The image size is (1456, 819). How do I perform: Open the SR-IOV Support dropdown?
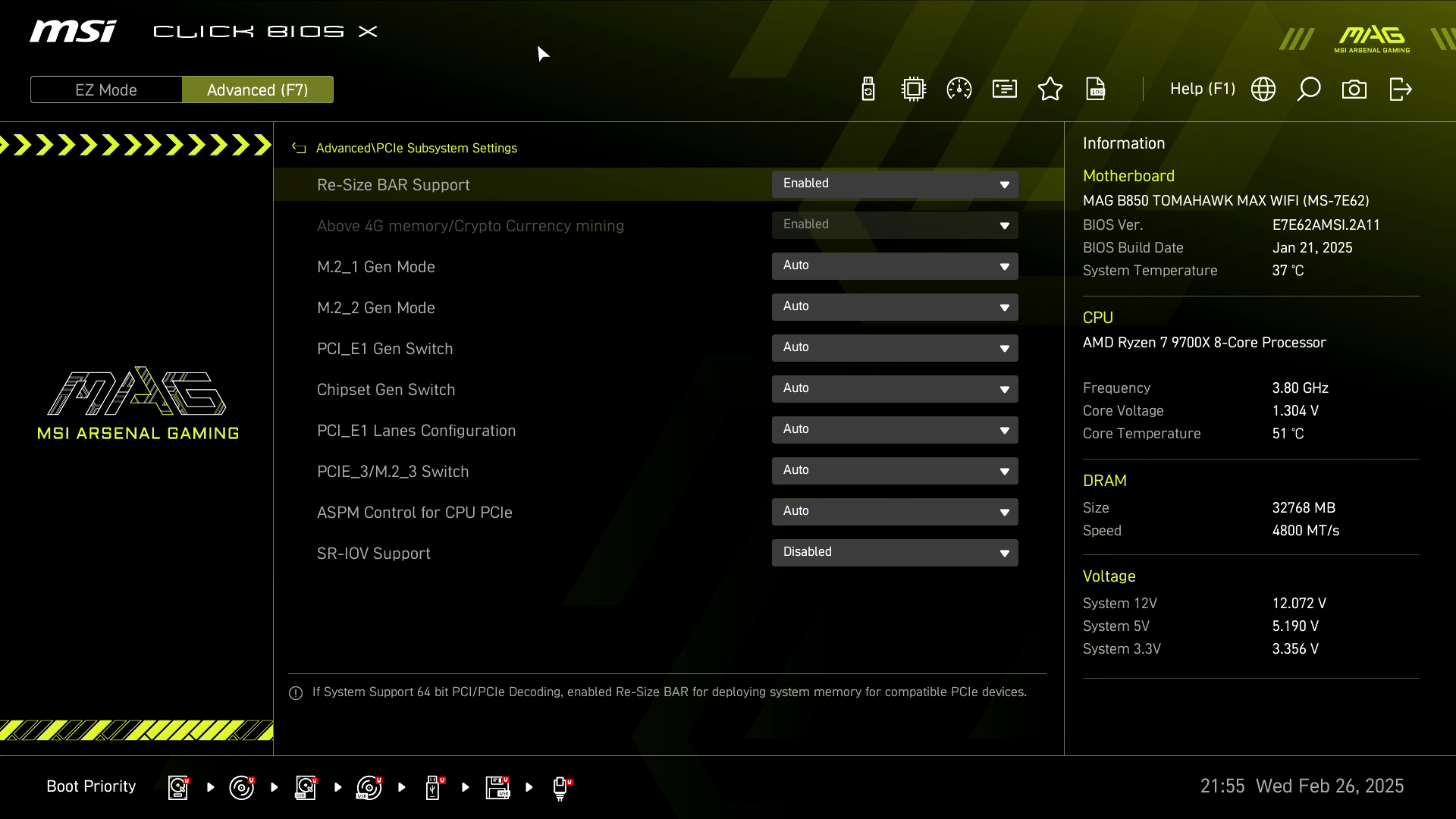[x=895, y=553]
